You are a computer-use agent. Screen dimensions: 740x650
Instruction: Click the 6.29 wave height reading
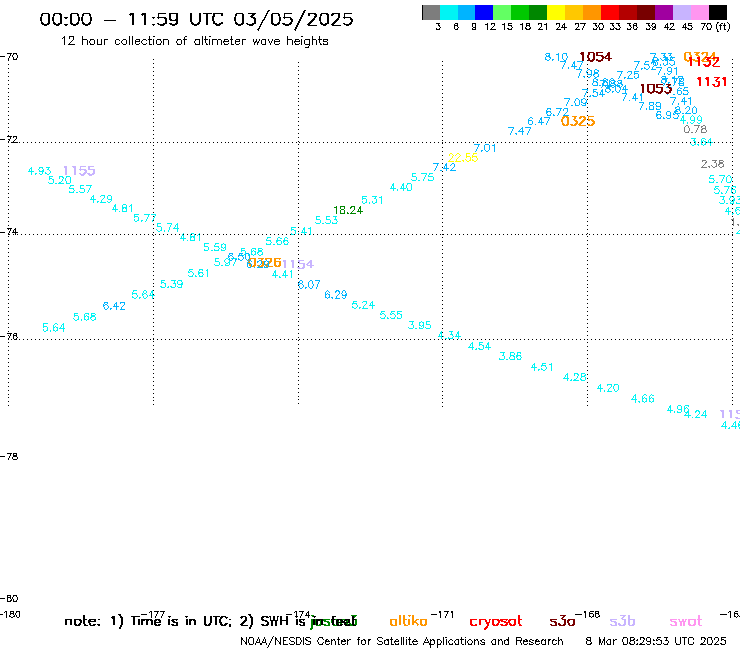tap(336, 295)
